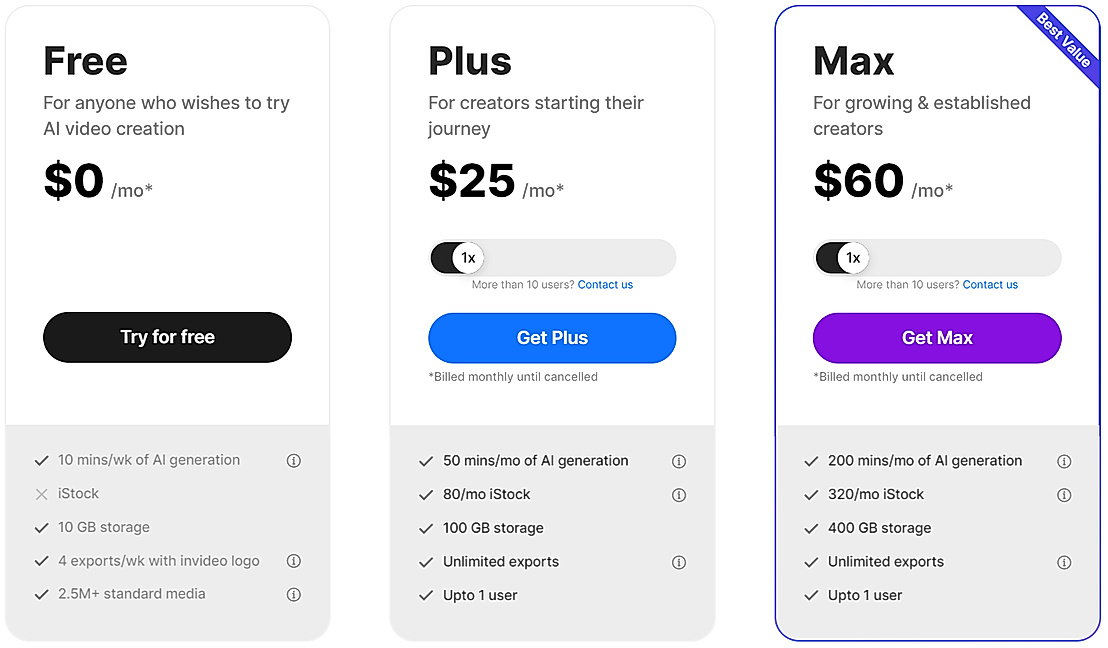
Task: Click the Get Max button
Action: (x=937, y=338)
